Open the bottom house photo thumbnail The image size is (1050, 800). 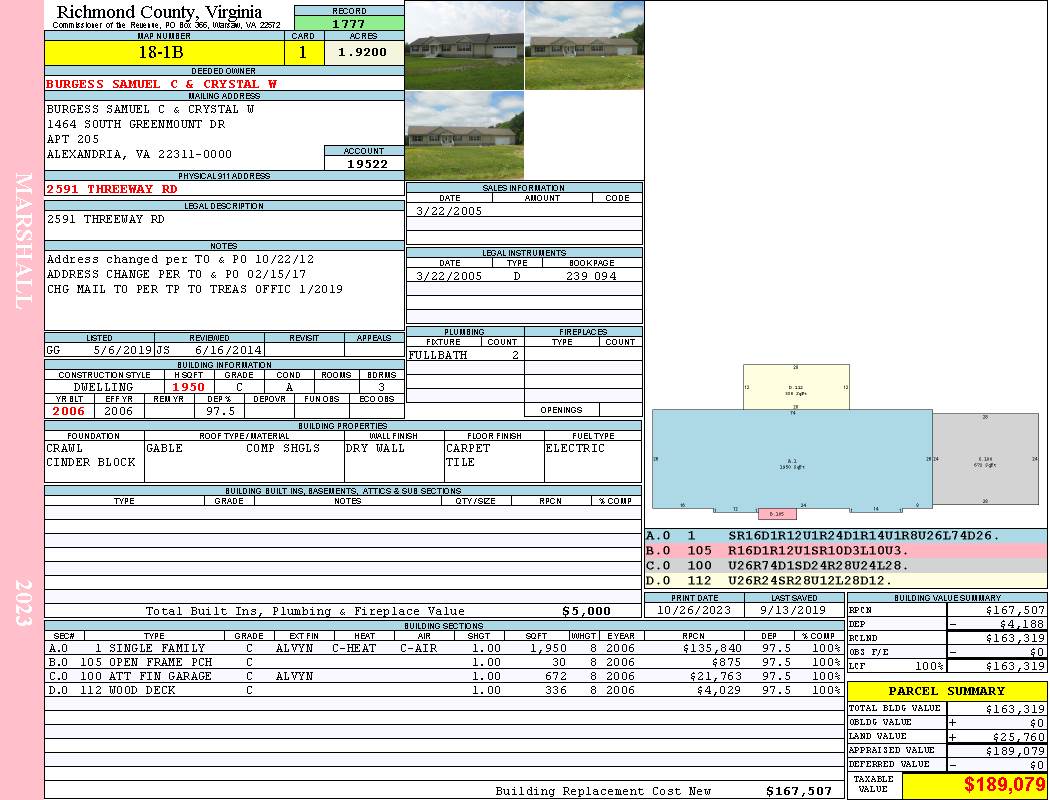464,135
